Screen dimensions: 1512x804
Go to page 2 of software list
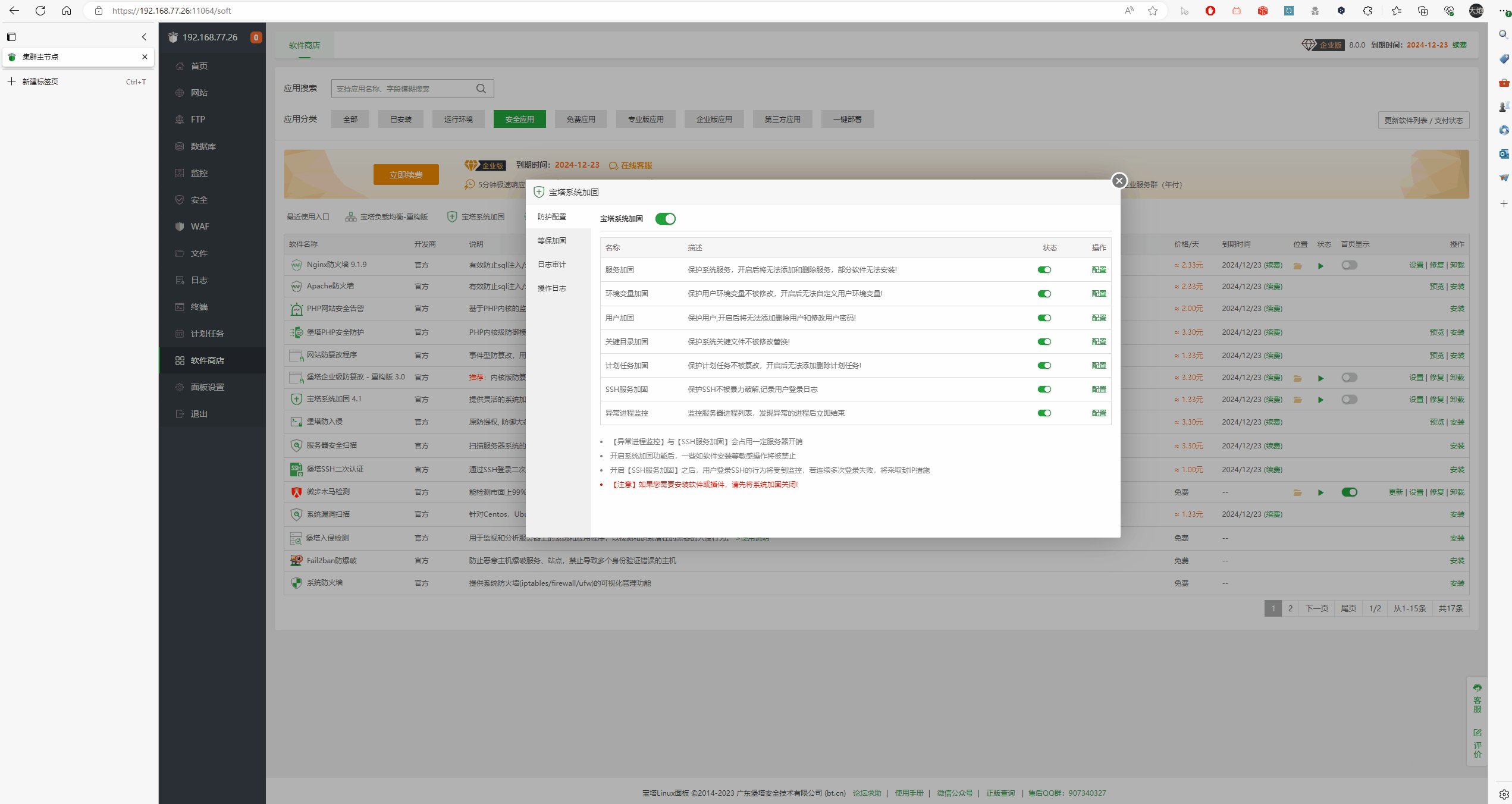tap(1290, 608)
